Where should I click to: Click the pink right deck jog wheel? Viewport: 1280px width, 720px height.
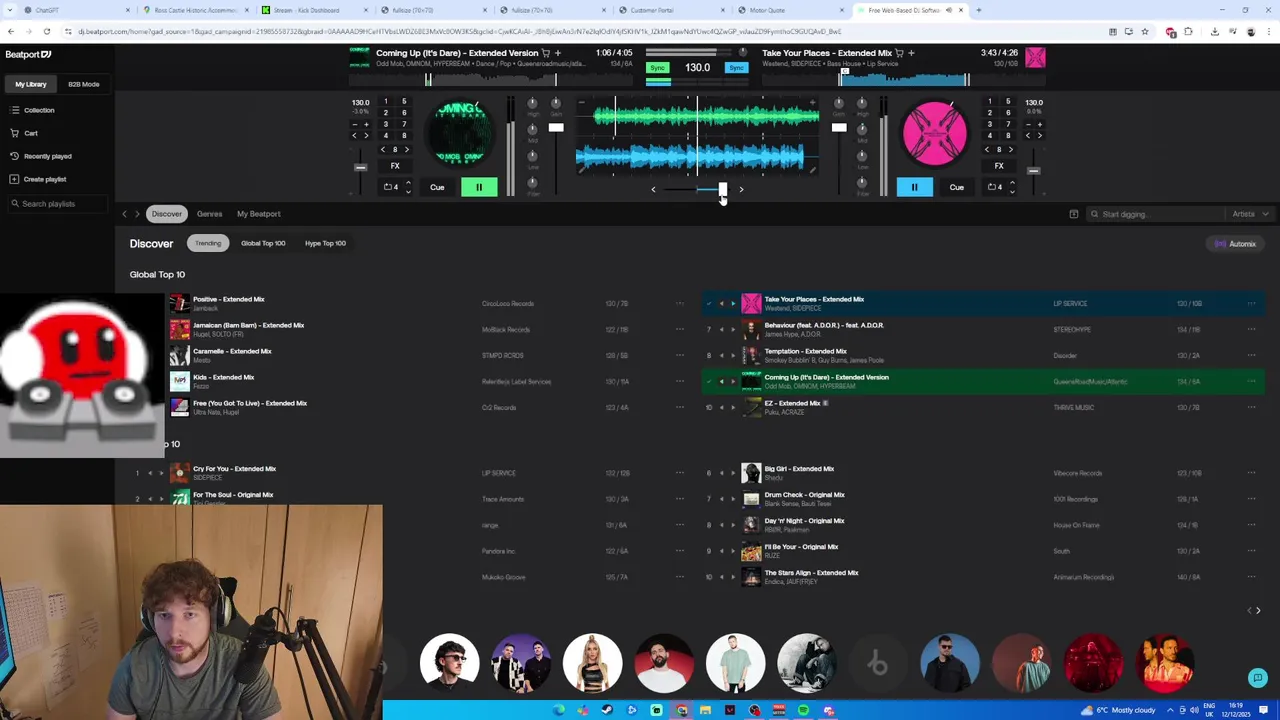click(x=935, y=133)
